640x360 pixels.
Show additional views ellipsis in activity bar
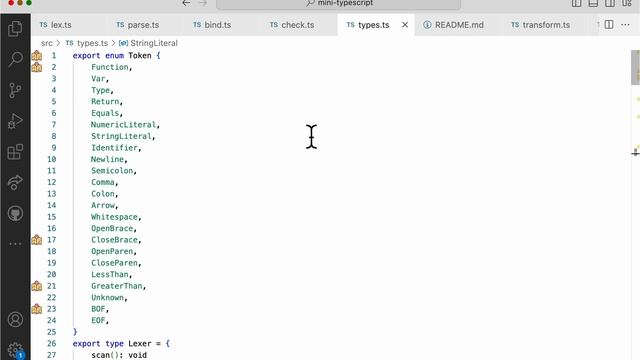pos(15,244)
